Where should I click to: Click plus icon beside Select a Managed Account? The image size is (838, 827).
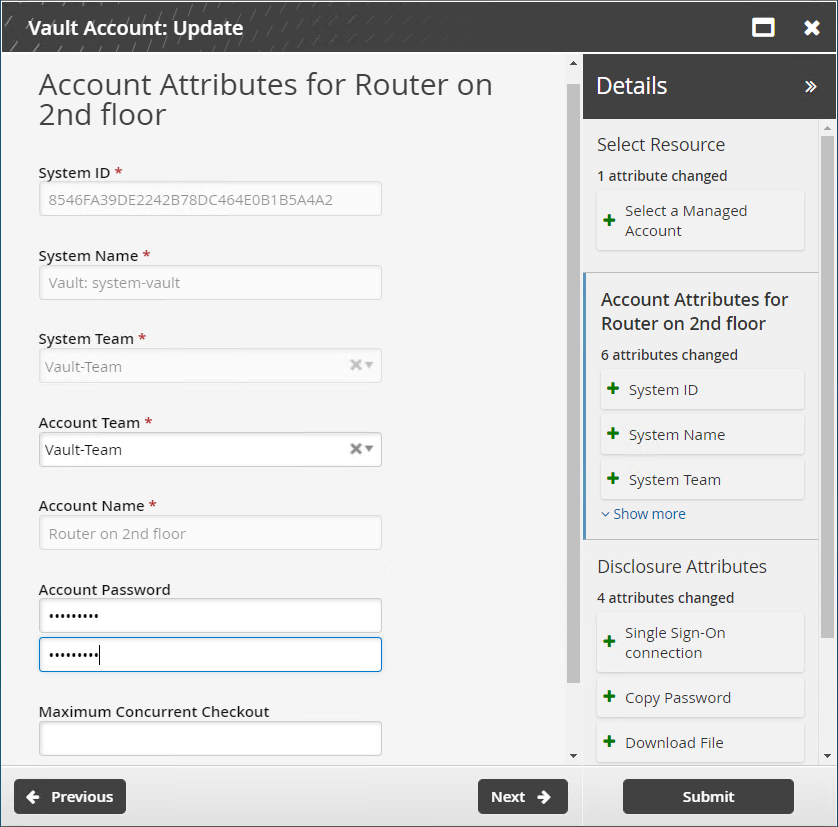[610, 221]
